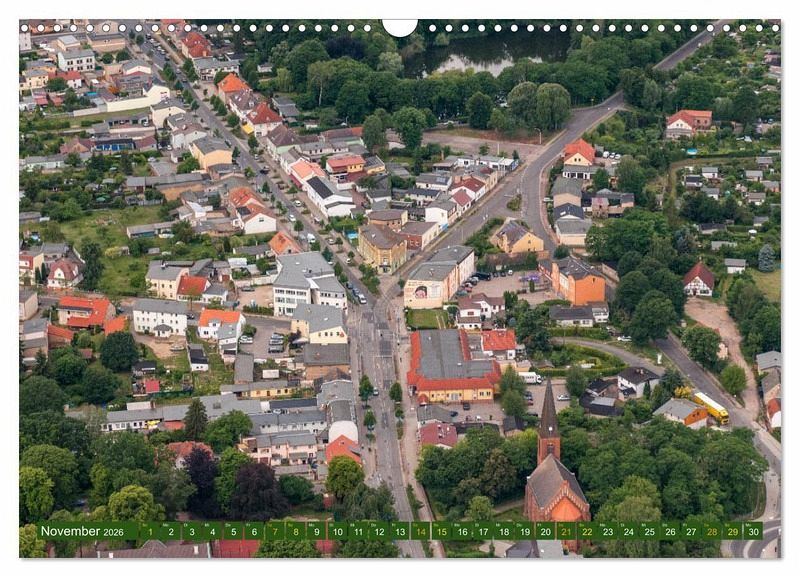Select day 10 in the calendar strip
800x577 pixels.
[x=338, y=531]
